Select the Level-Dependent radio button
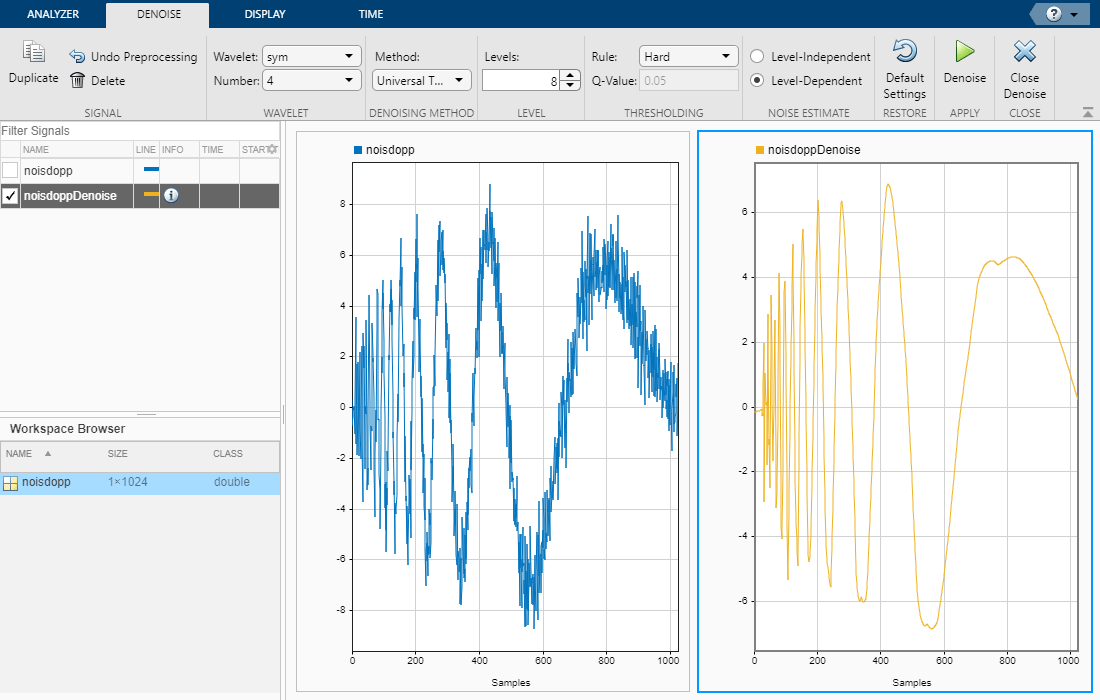 pos(757,81)
